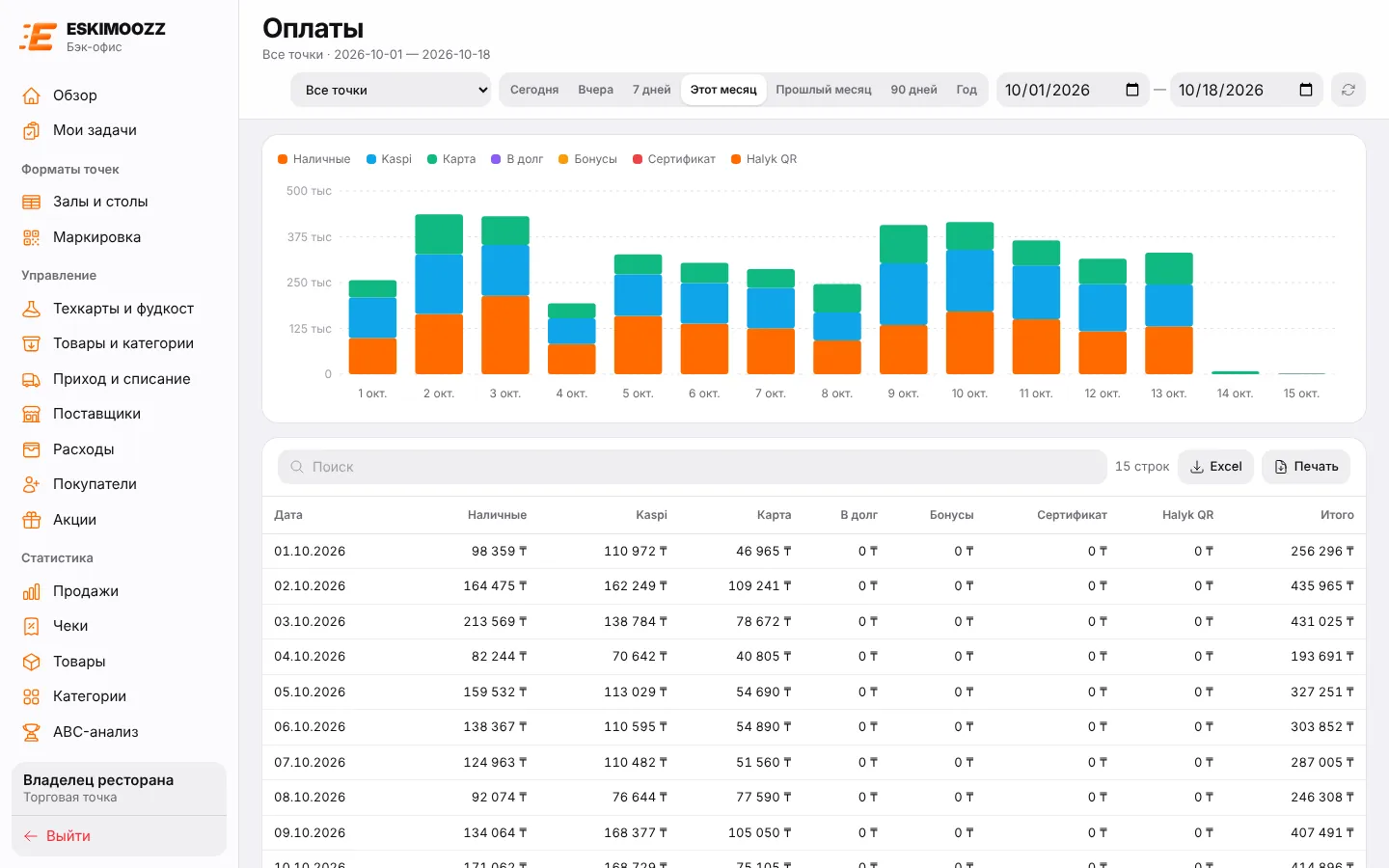Click the Продажи bar chart icon
The width and height of the screenshot is (1389, 868).
tap(32, 591)
